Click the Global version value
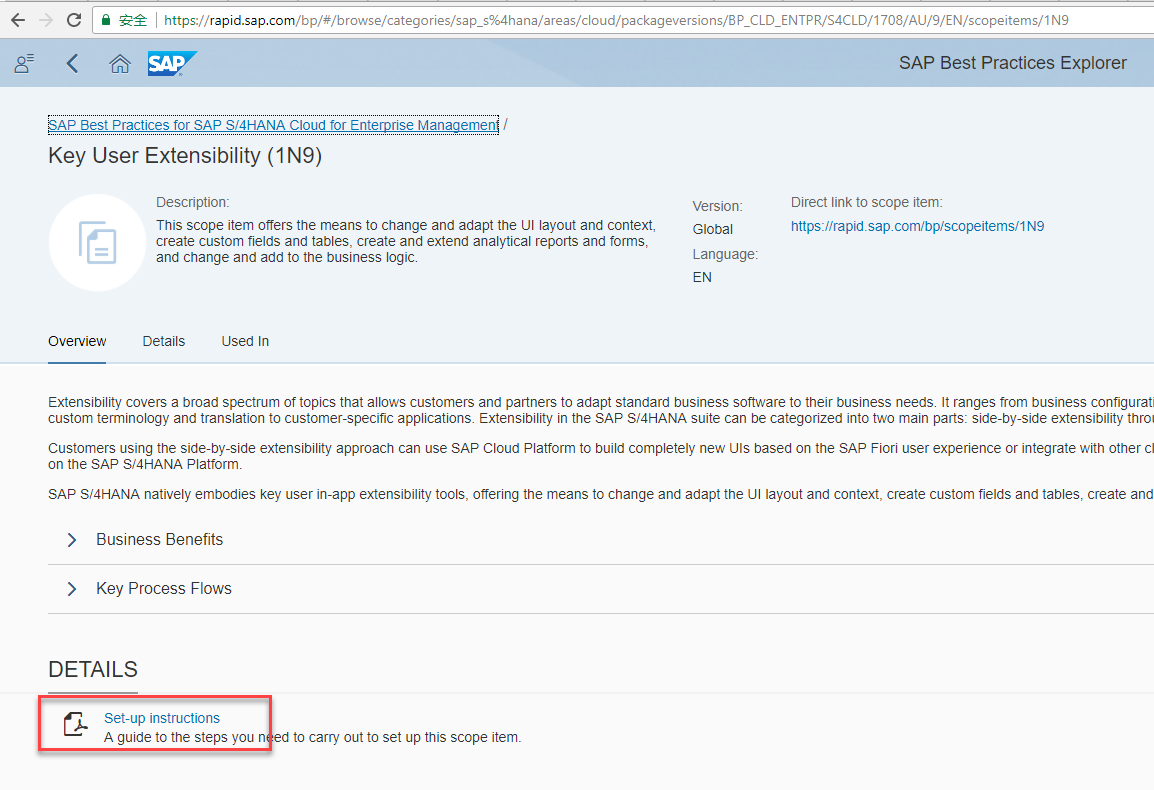This screenshot has height=790, width=1154. point(712,229)
